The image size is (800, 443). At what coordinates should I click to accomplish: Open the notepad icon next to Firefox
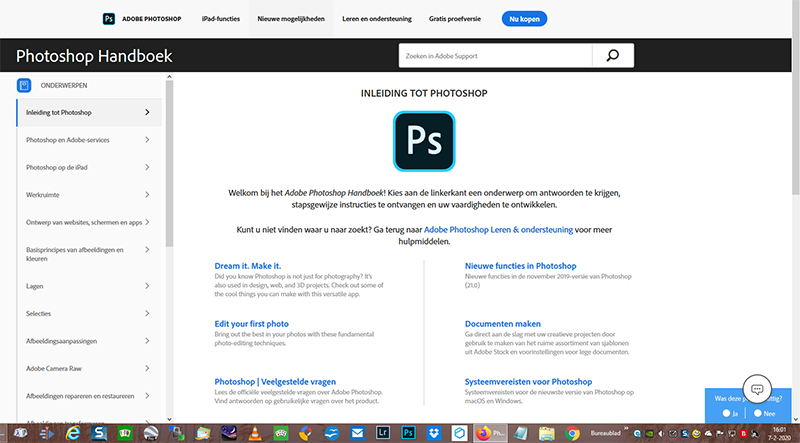pyautogui.click(x=521, y=433)
